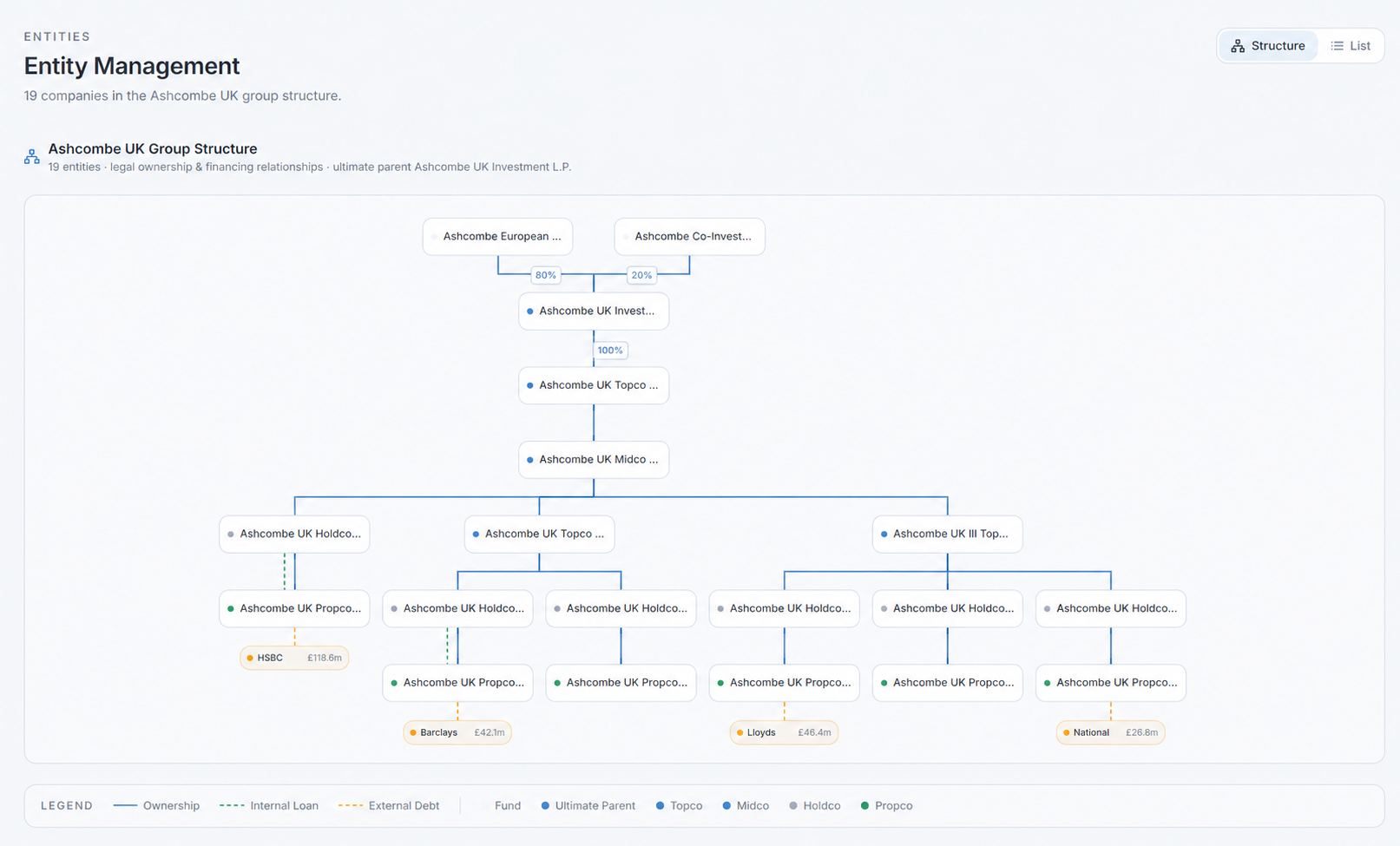Click the Holdco grey legend entry

pos(814,806)
